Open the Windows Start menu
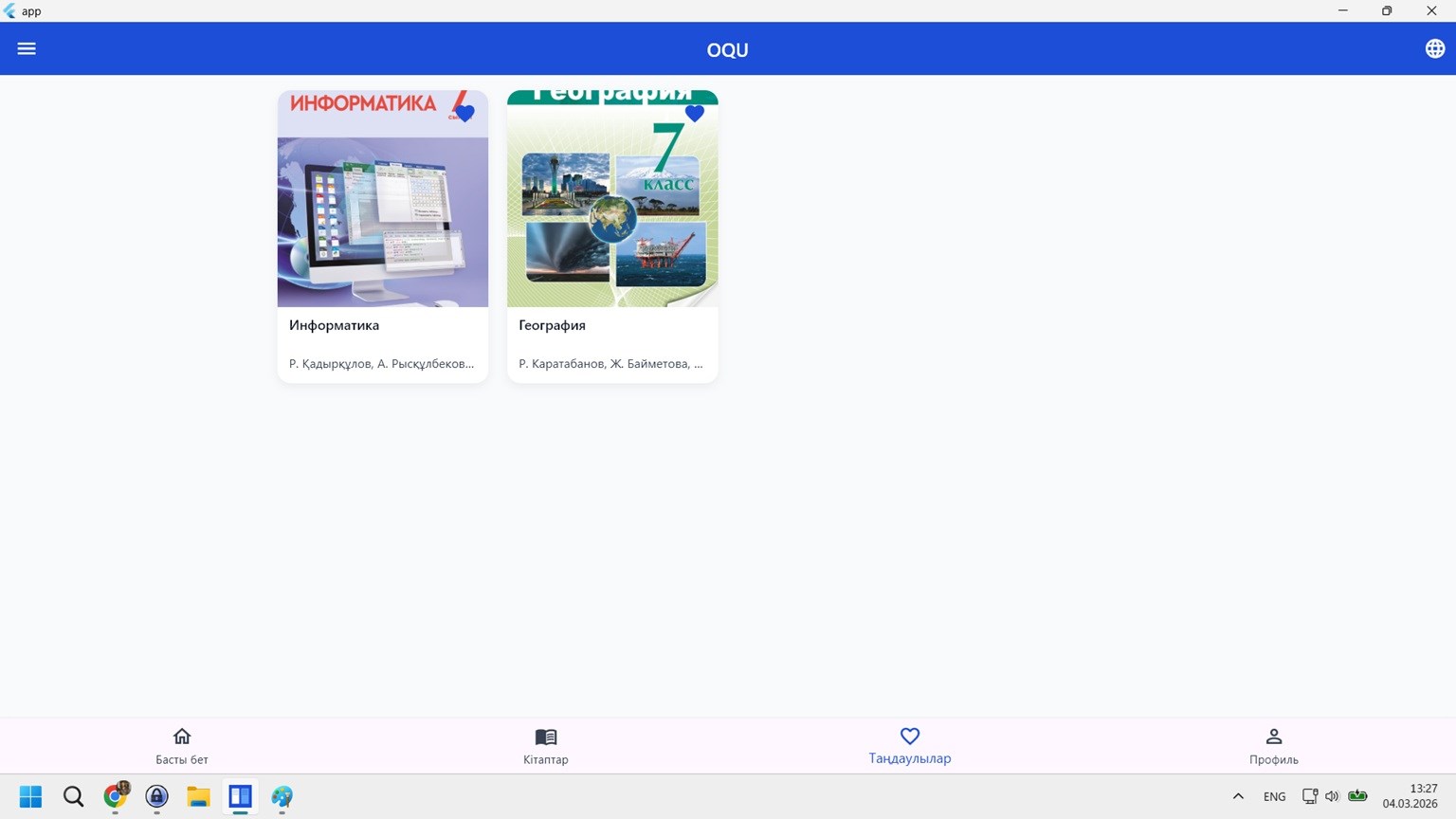The image size is (1456, 819). click(30, 796)
